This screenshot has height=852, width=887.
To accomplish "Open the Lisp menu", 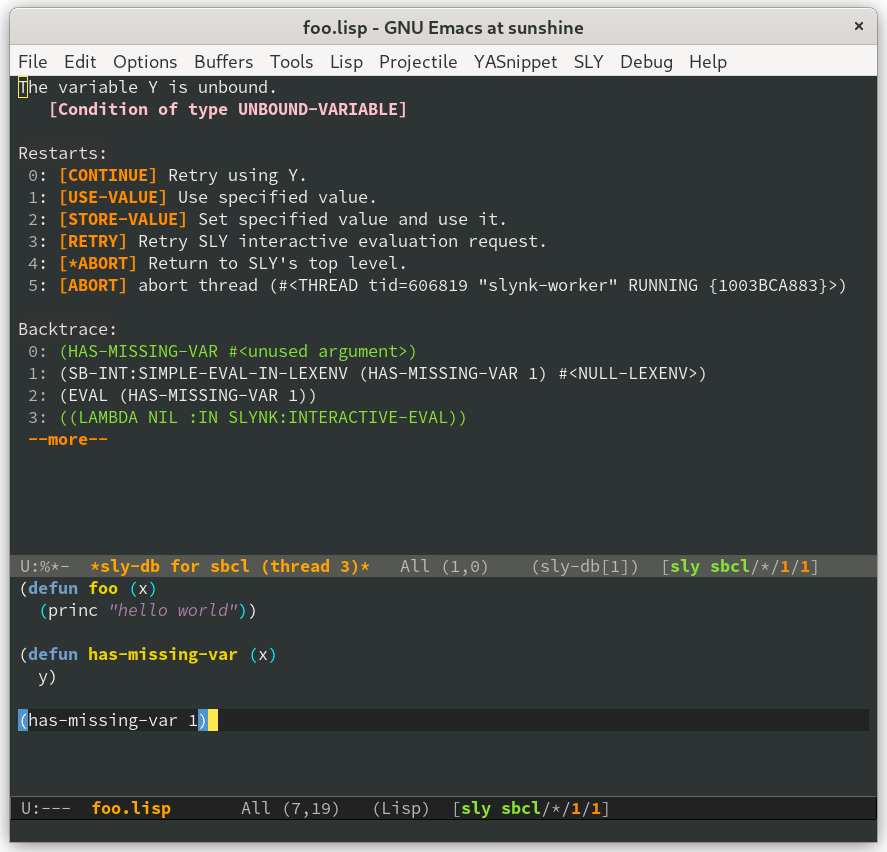I will click(x=346, y=62).
